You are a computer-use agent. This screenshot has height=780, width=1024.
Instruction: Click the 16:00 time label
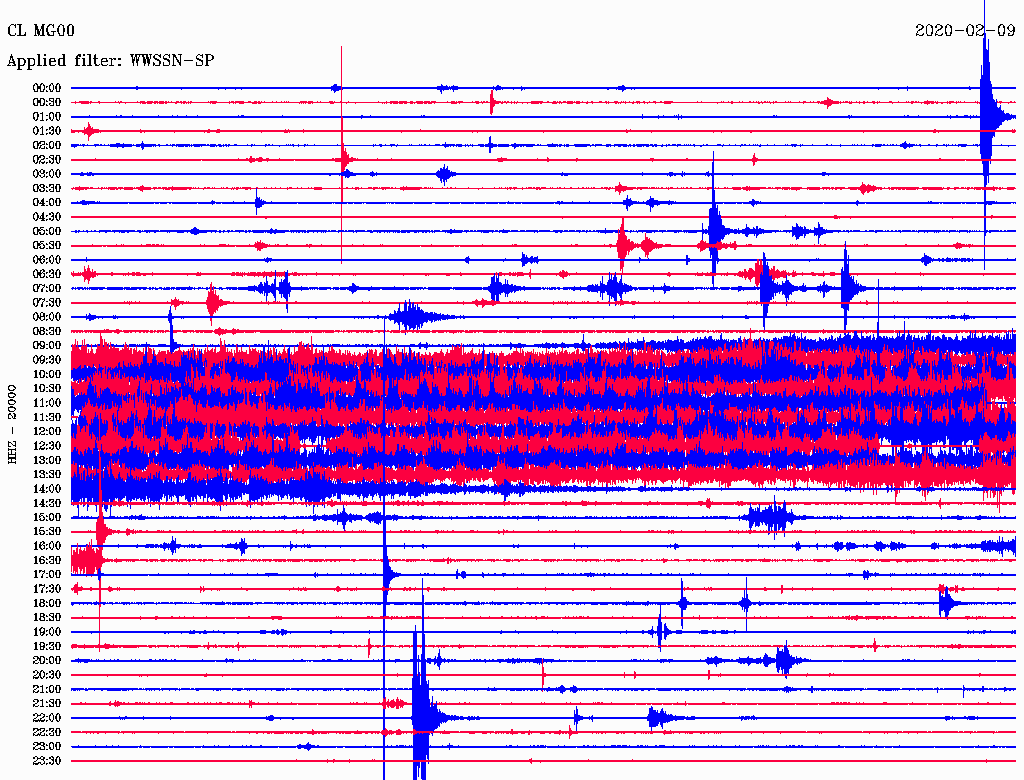click(x=47, y=547)
